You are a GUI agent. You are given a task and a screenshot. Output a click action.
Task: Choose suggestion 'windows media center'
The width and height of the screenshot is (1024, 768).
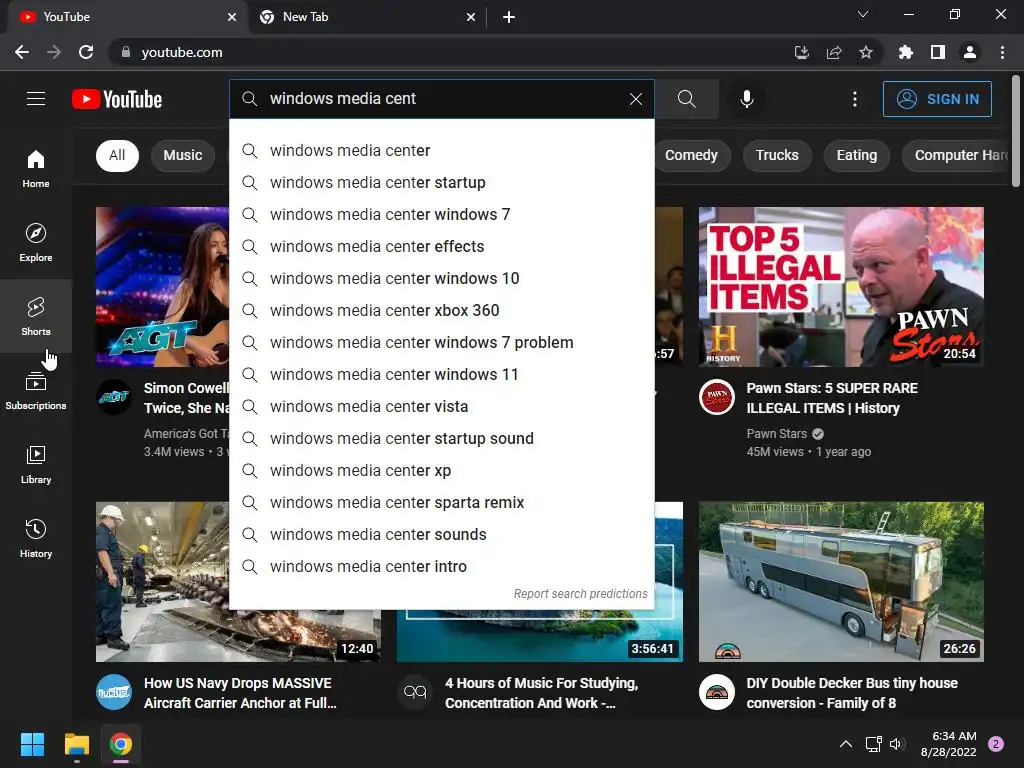coord(441,151)
